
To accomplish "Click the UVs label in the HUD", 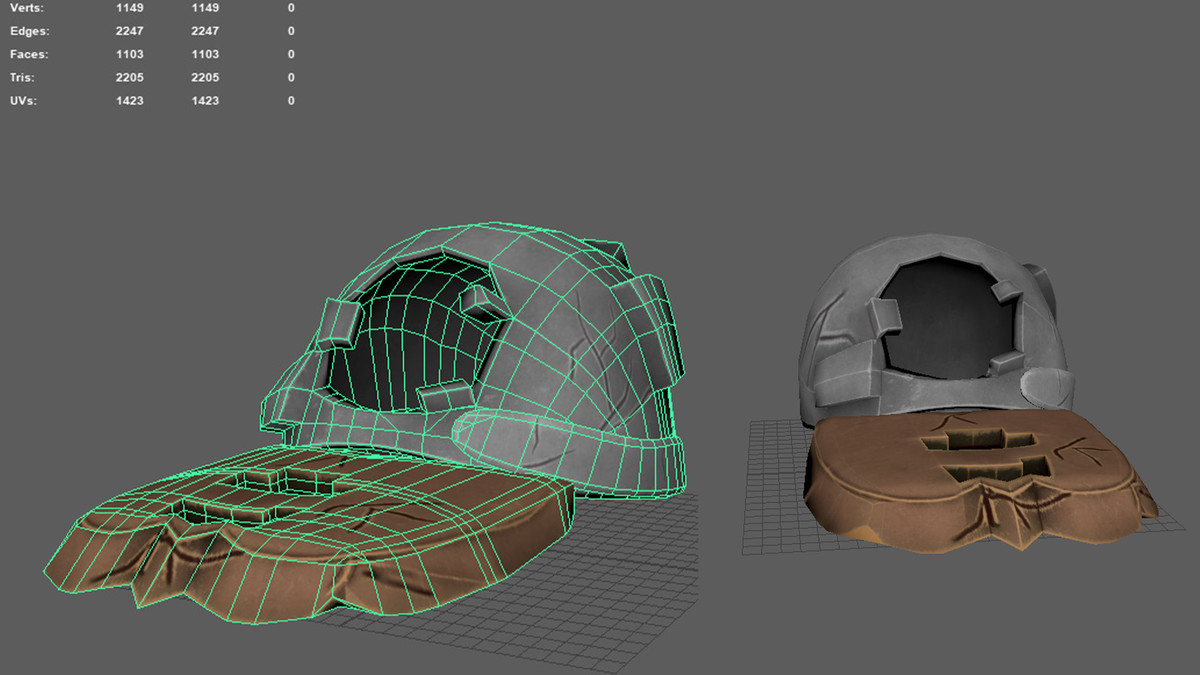I will (x=23, y=100).
